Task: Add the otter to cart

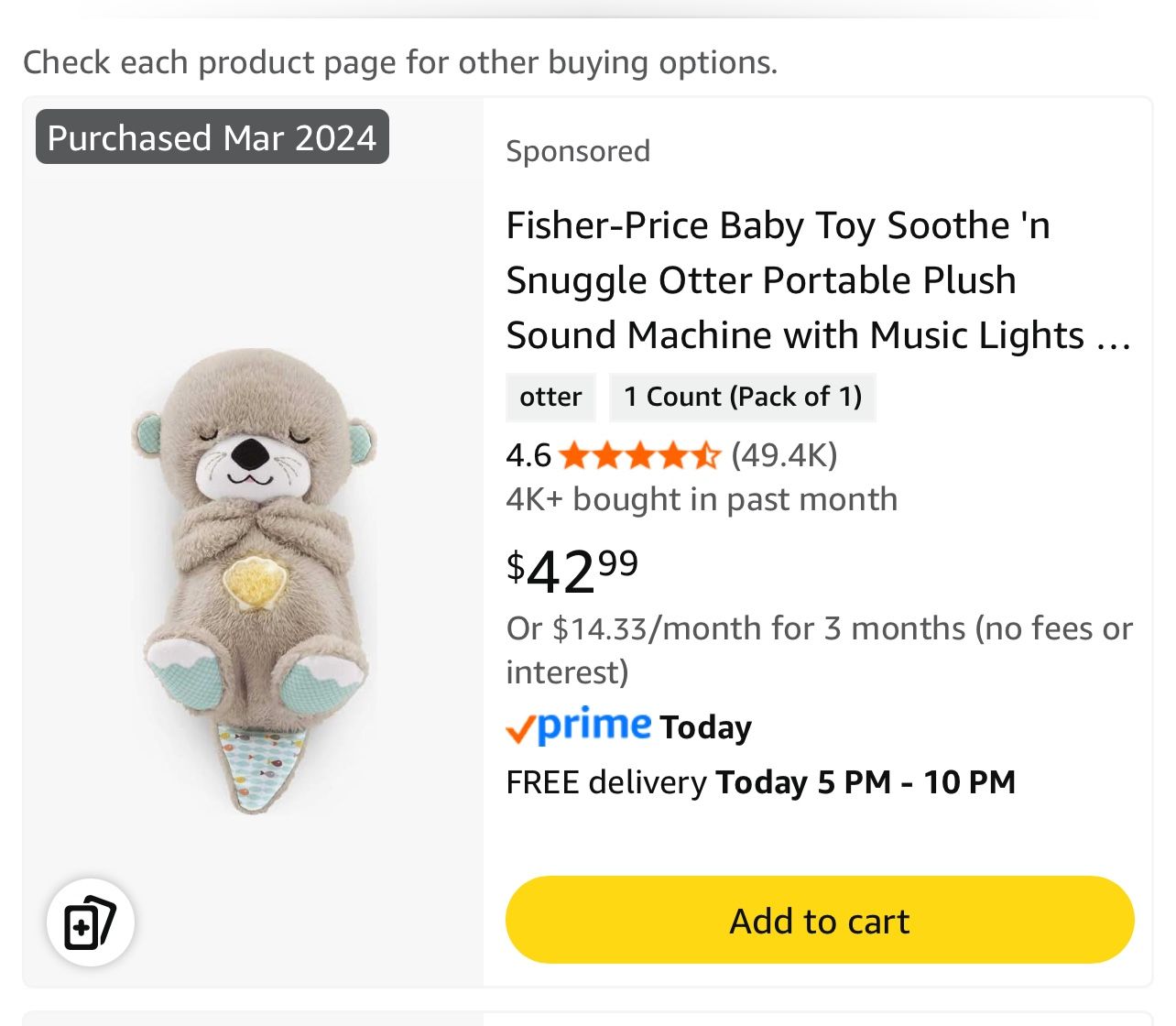Action: click(820, 920)
